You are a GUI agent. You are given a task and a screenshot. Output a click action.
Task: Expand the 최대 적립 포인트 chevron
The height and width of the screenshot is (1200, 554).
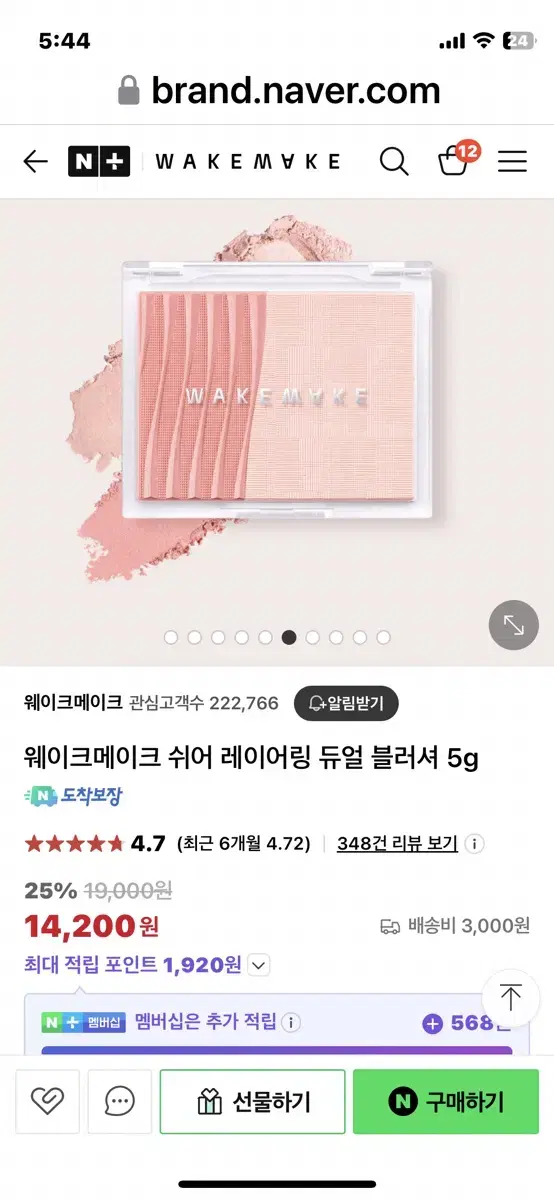pos(259,965)
